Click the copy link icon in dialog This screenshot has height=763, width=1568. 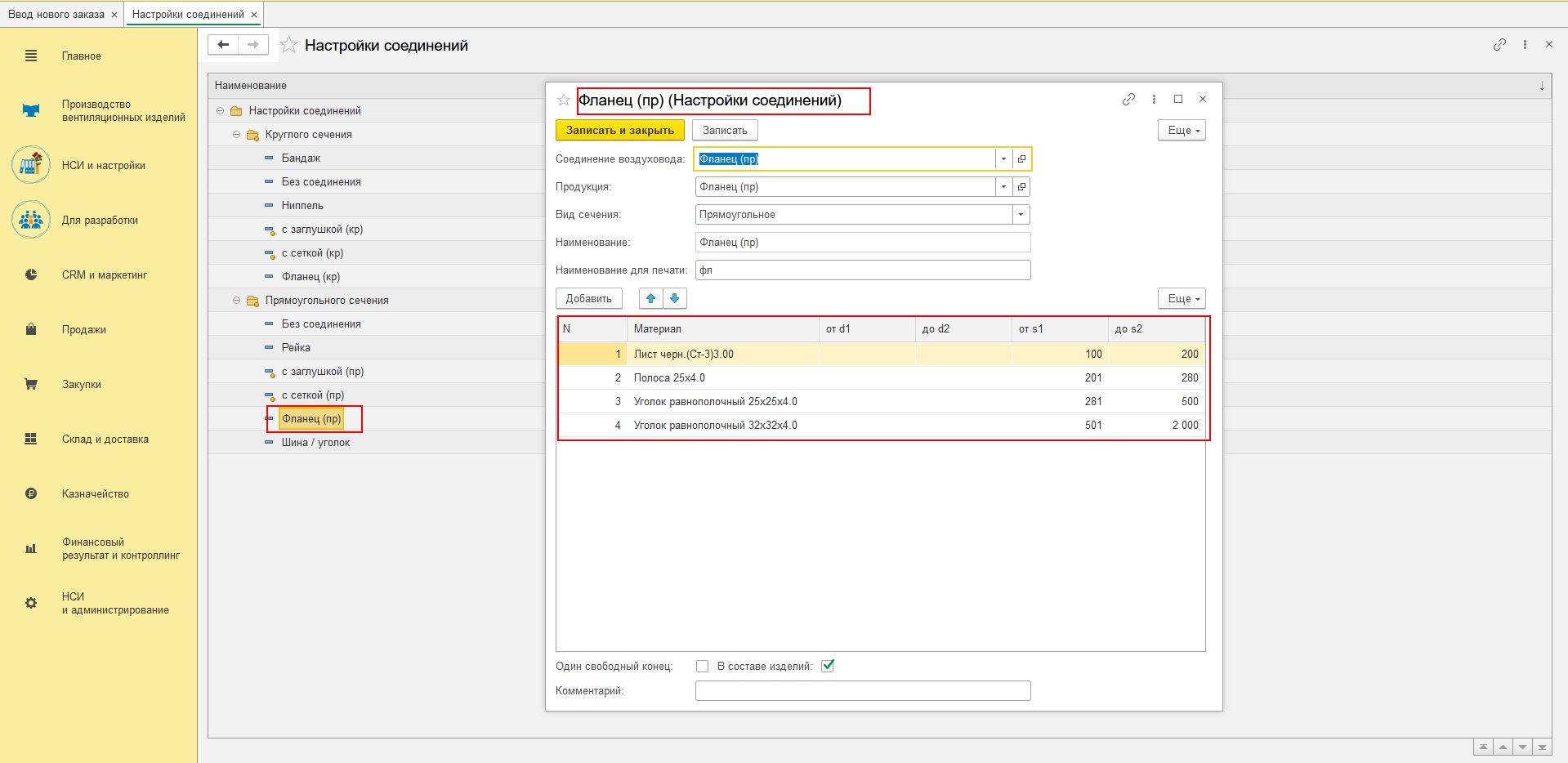[x=1128, y=100]
